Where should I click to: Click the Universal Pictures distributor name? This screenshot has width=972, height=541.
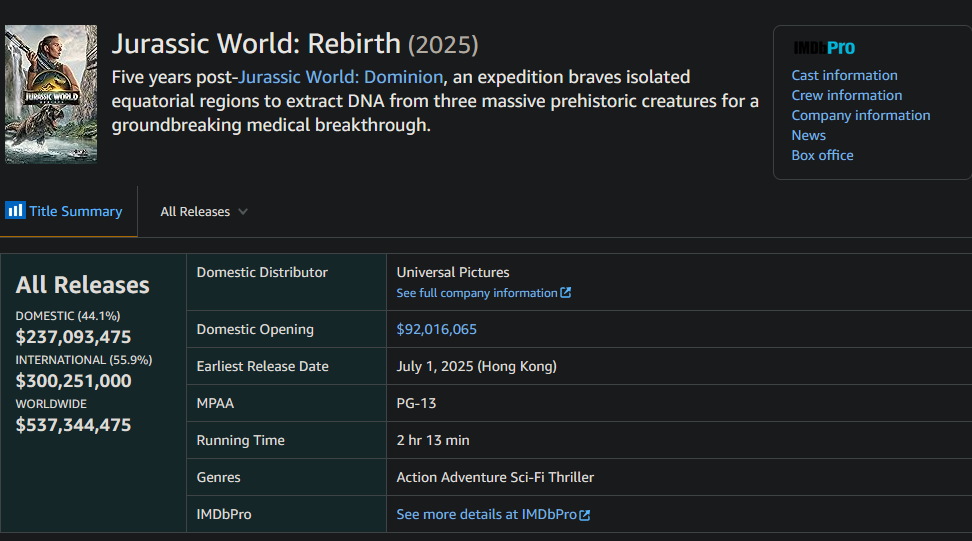(453, 272)
